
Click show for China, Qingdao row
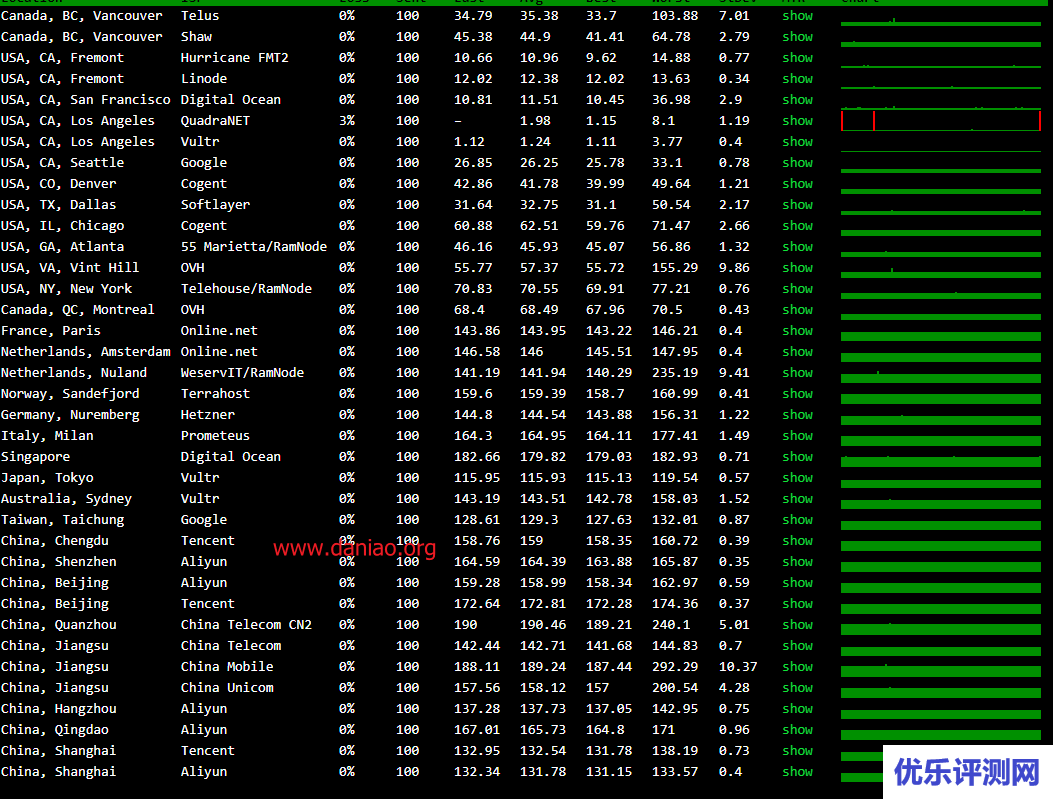797,730
